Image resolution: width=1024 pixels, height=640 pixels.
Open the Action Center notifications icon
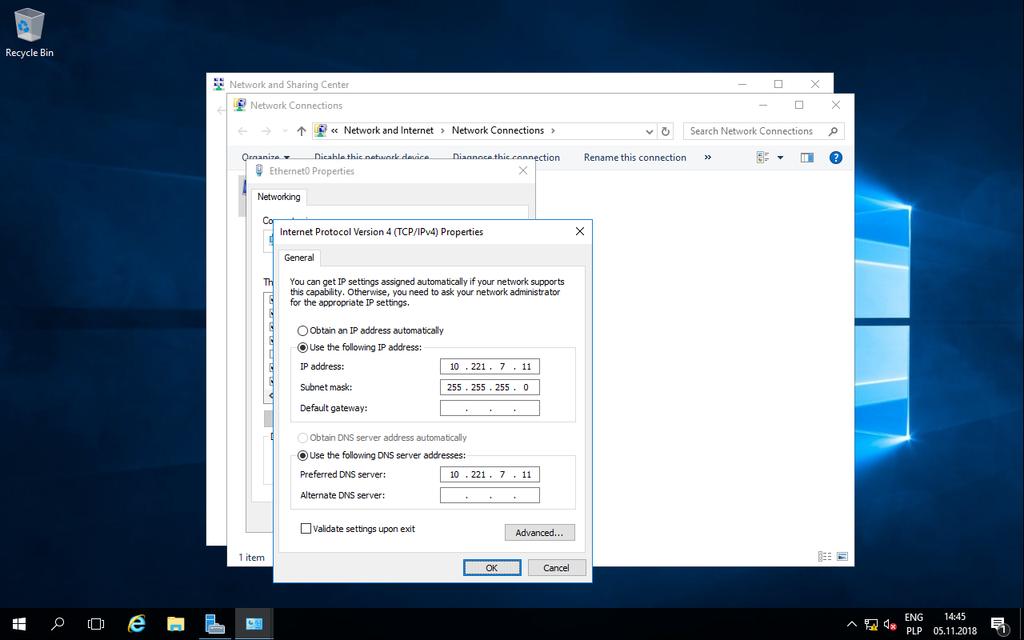tap(999, 624)
